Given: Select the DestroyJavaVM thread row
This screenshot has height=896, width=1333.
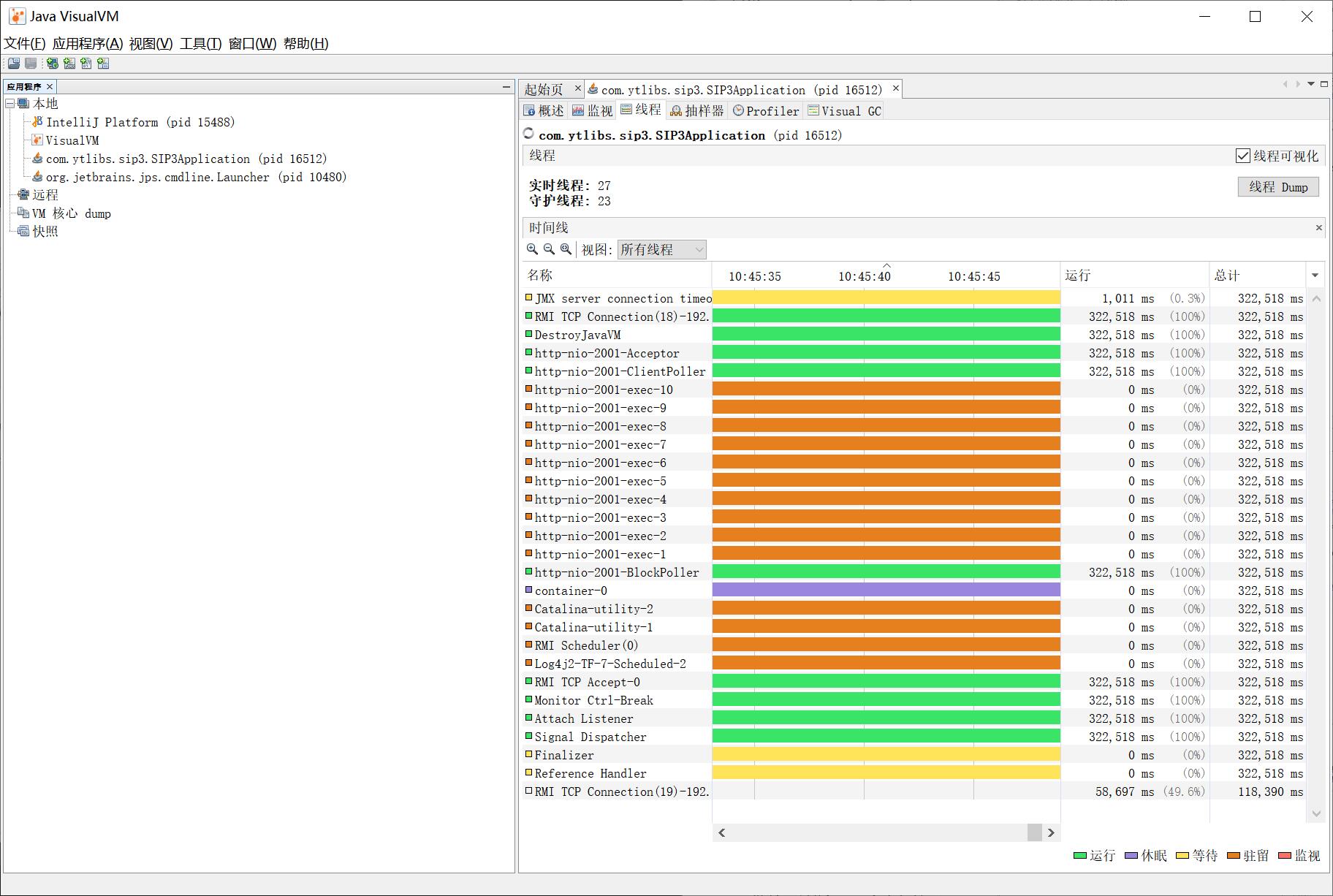Looking at the screenshot, I should click(x=914, y=335).
